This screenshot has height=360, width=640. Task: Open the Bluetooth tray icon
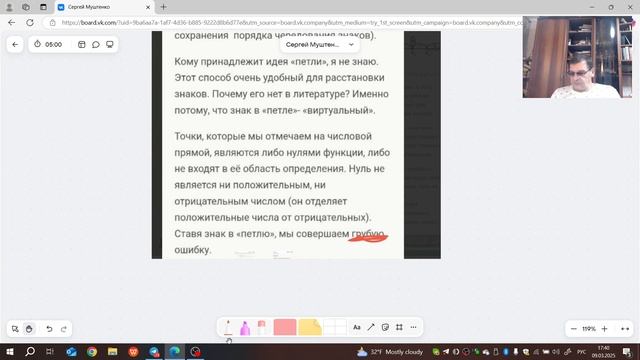tap(506, 351)
